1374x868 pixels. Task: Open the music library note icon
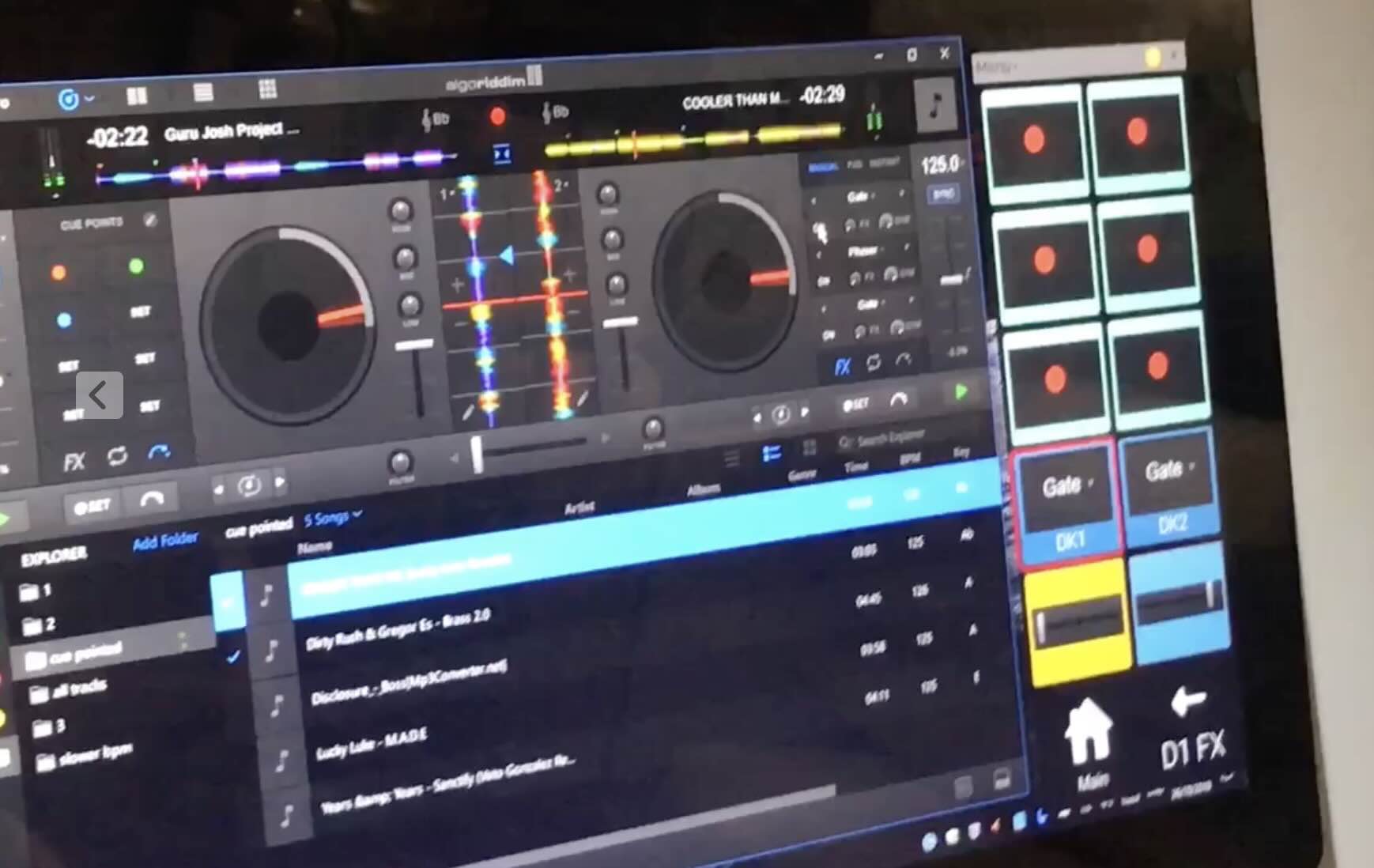(935, 104)
